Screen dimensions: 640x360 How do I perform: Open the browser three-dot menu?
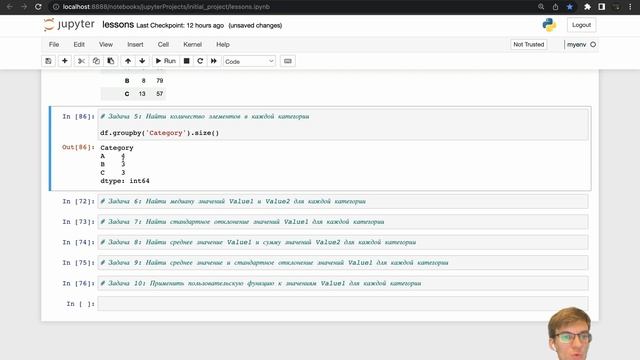(x=630, y=7)
